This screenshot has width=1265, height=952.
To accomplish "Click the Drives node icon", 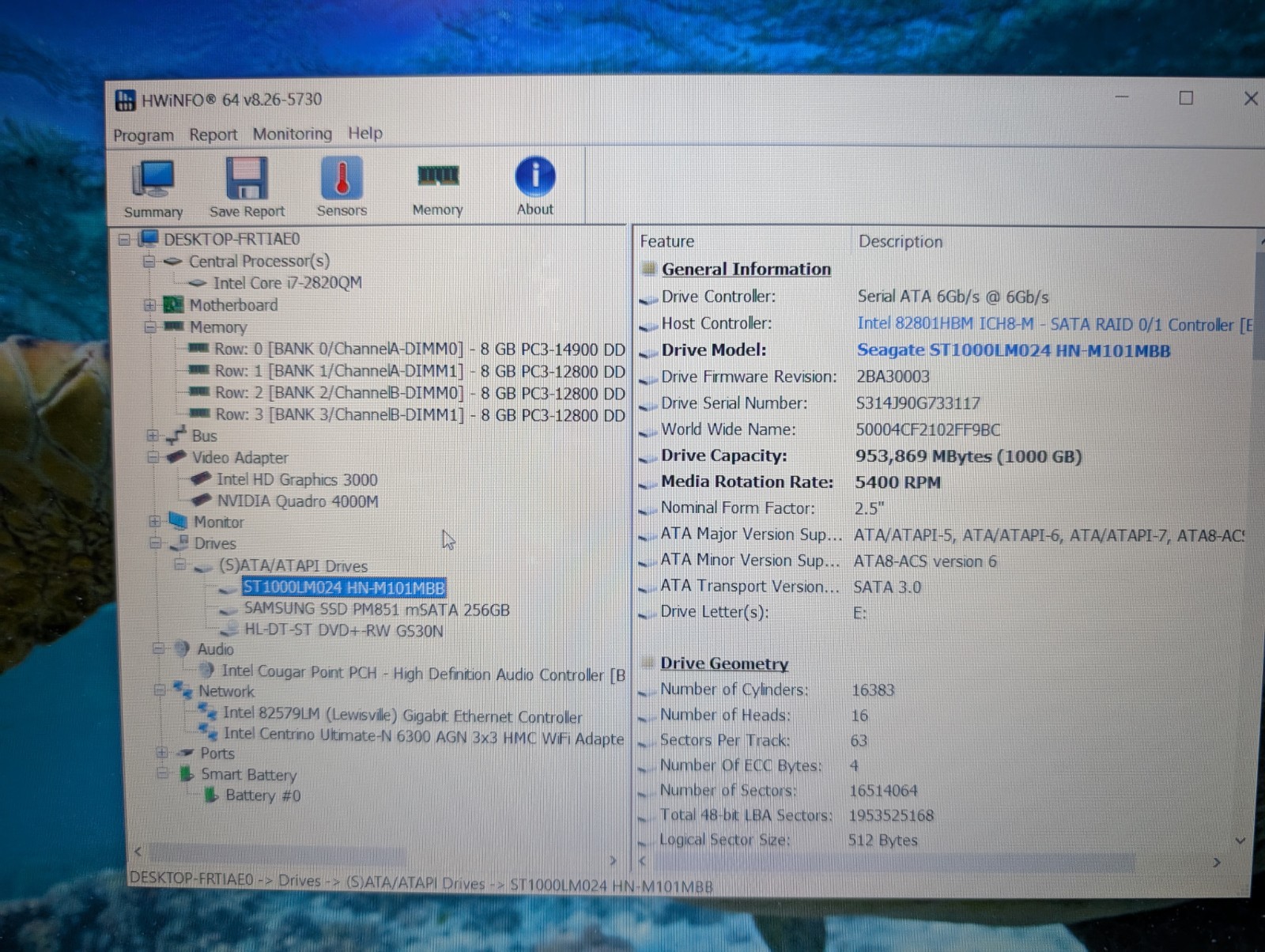I will pyautogui.click(x=180, y=542).
